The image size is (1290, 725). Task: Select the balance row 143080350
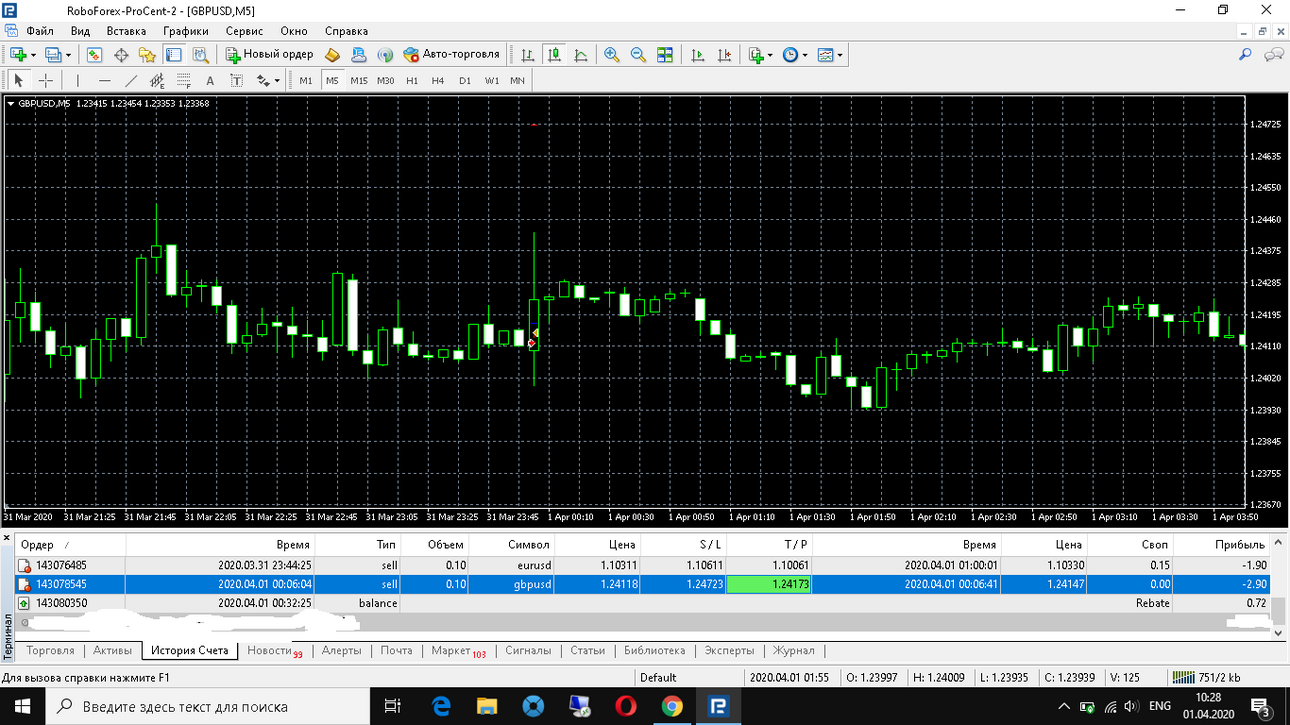(x=643, y=603)
